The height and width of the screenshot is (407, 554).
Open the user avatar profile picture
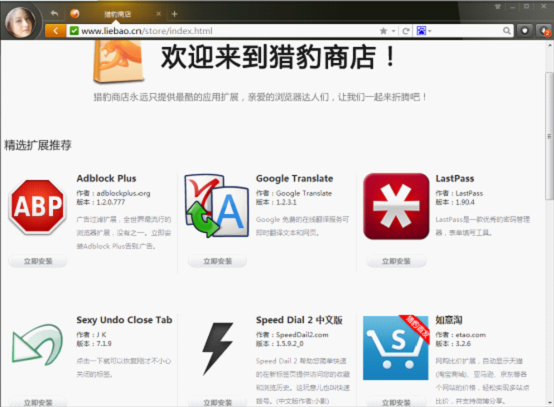tap(20, 22)
